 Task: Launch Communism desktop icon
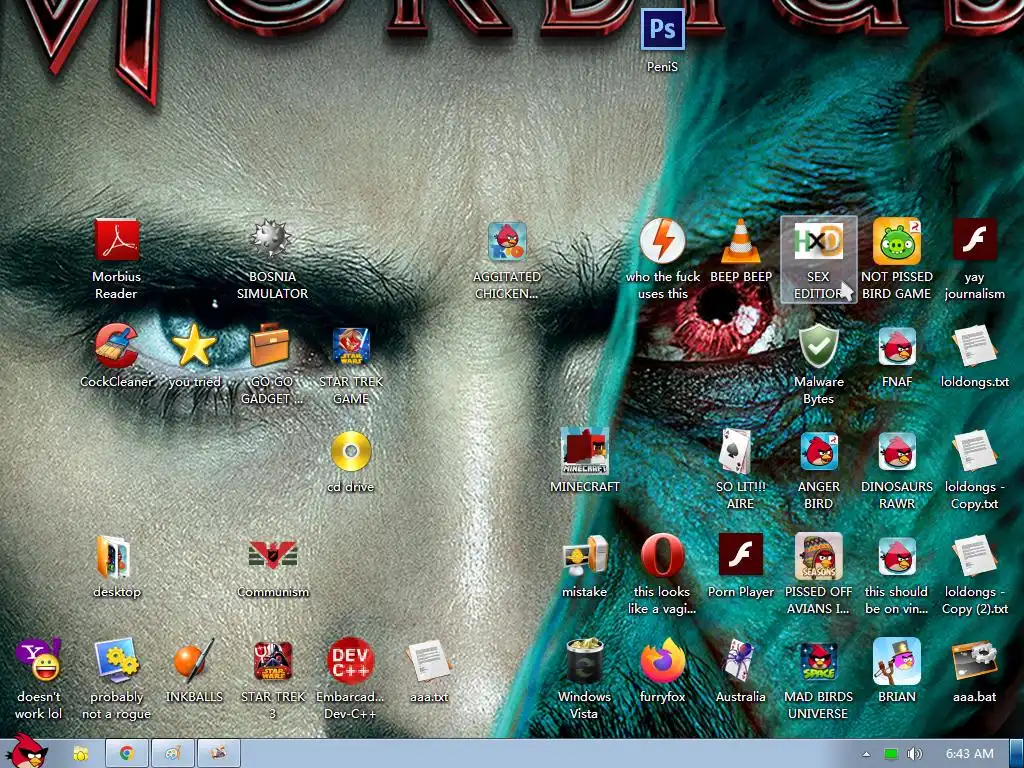click(272, 555)
